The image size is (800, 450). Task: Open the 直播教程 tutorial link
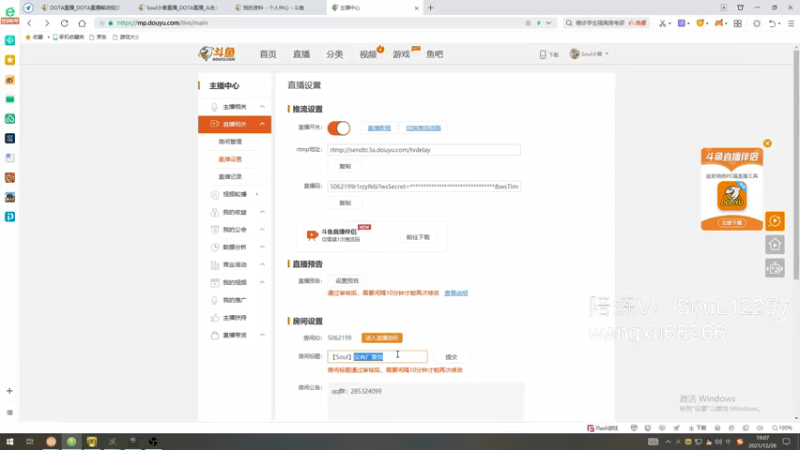379,128
